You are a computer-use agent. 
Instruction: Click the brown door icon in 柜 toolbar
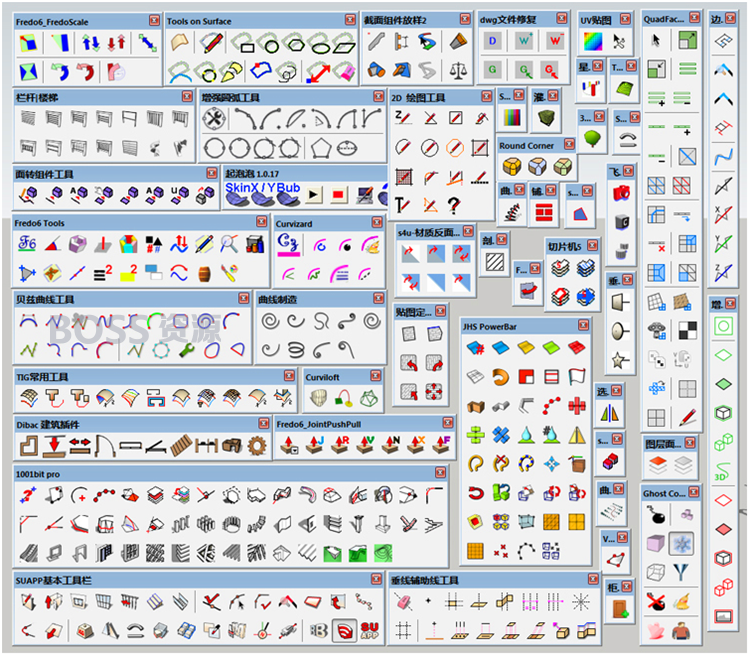(x=620, y=609)
